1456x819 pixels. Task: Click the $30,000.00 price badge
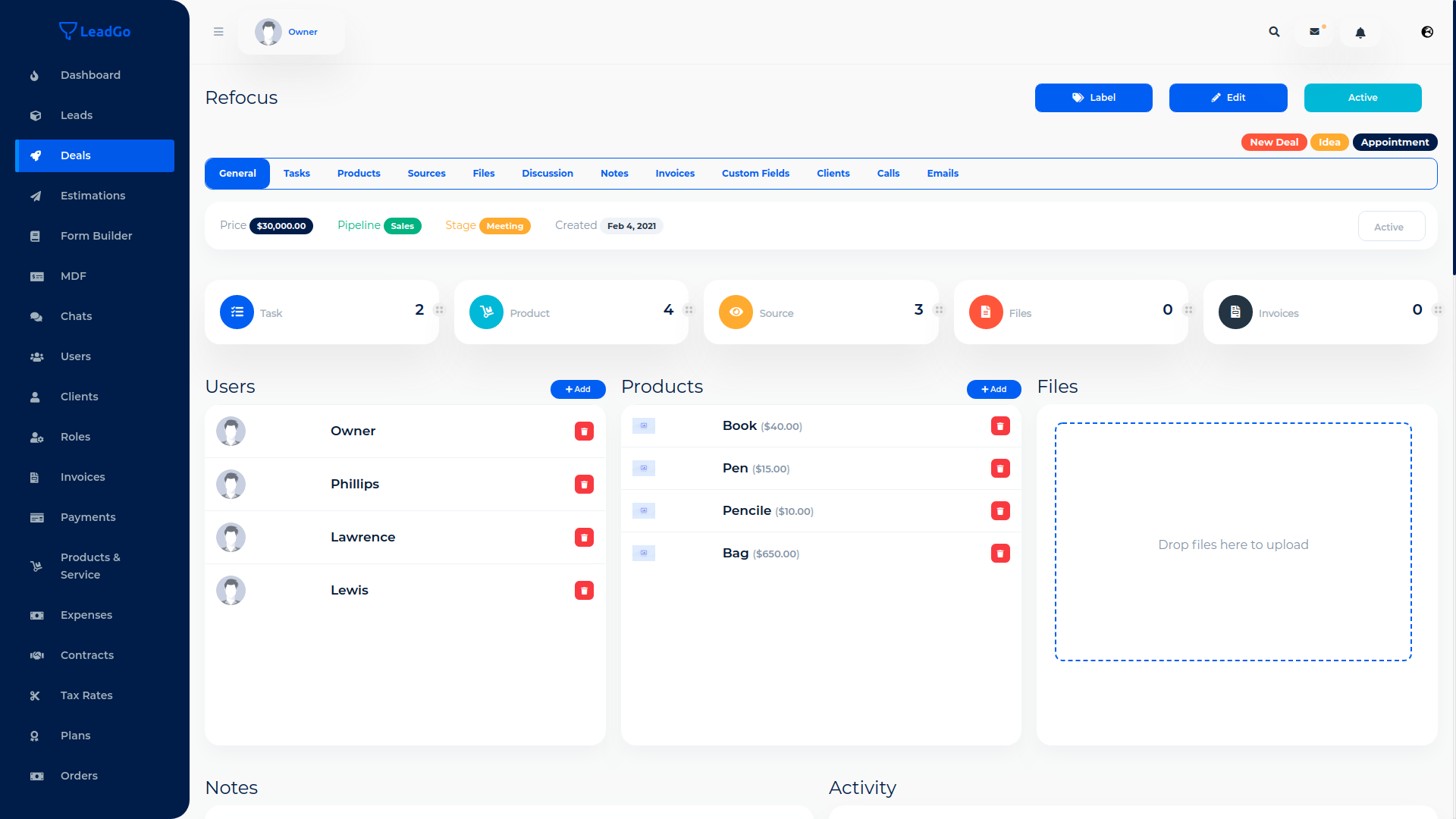pyautogui.click(x=281, y=226)
